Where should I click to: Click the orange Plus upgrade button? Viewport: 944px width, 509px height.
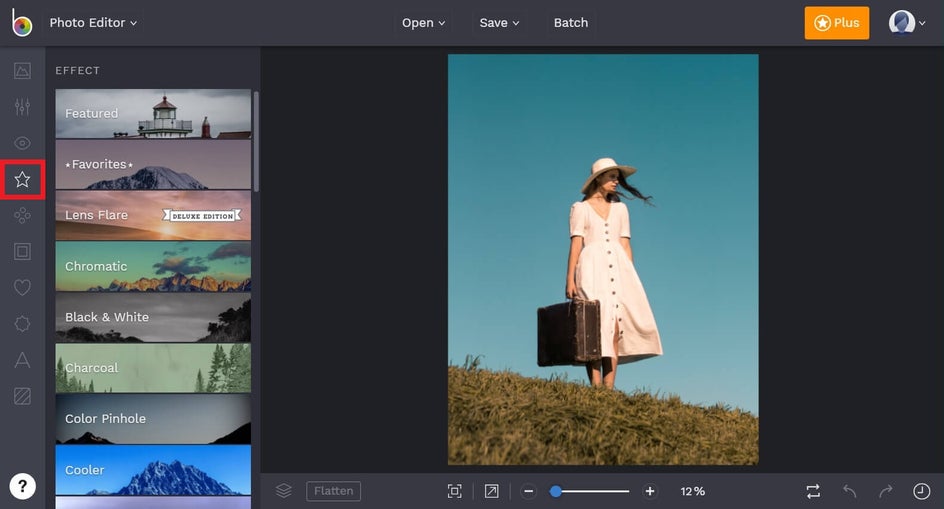(x=836, y=23)
